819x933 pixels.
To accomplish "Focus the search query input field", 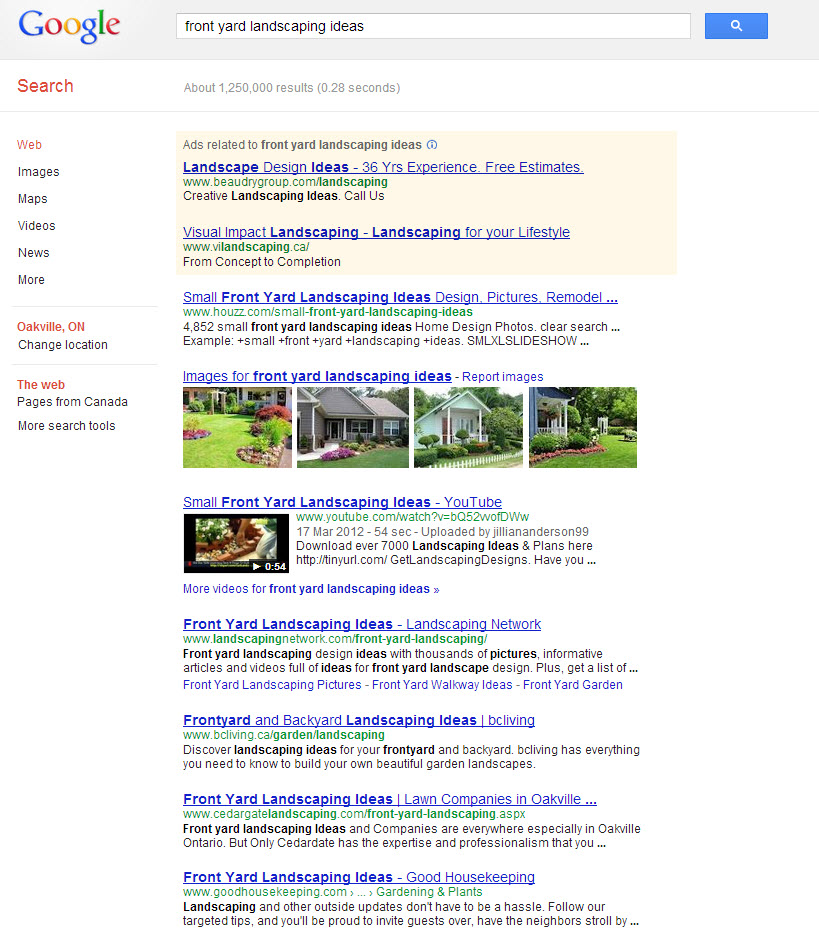I will [433, 26].
